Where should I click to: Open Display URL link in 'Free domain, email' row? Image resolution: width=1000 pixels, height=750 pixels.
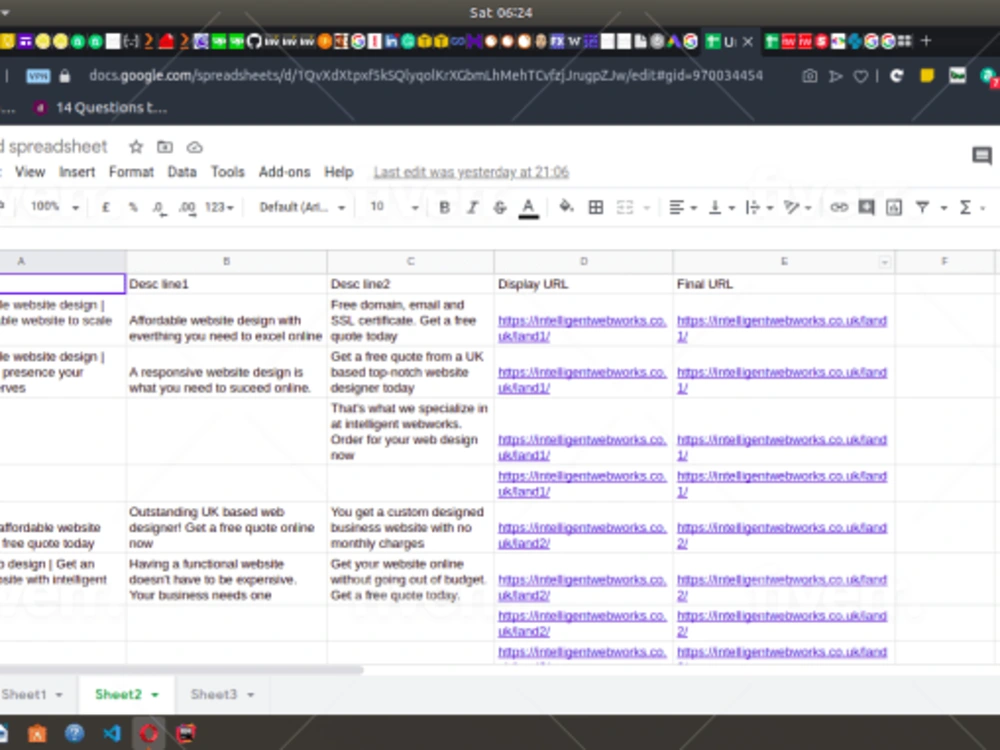click(x=582, y=328)
